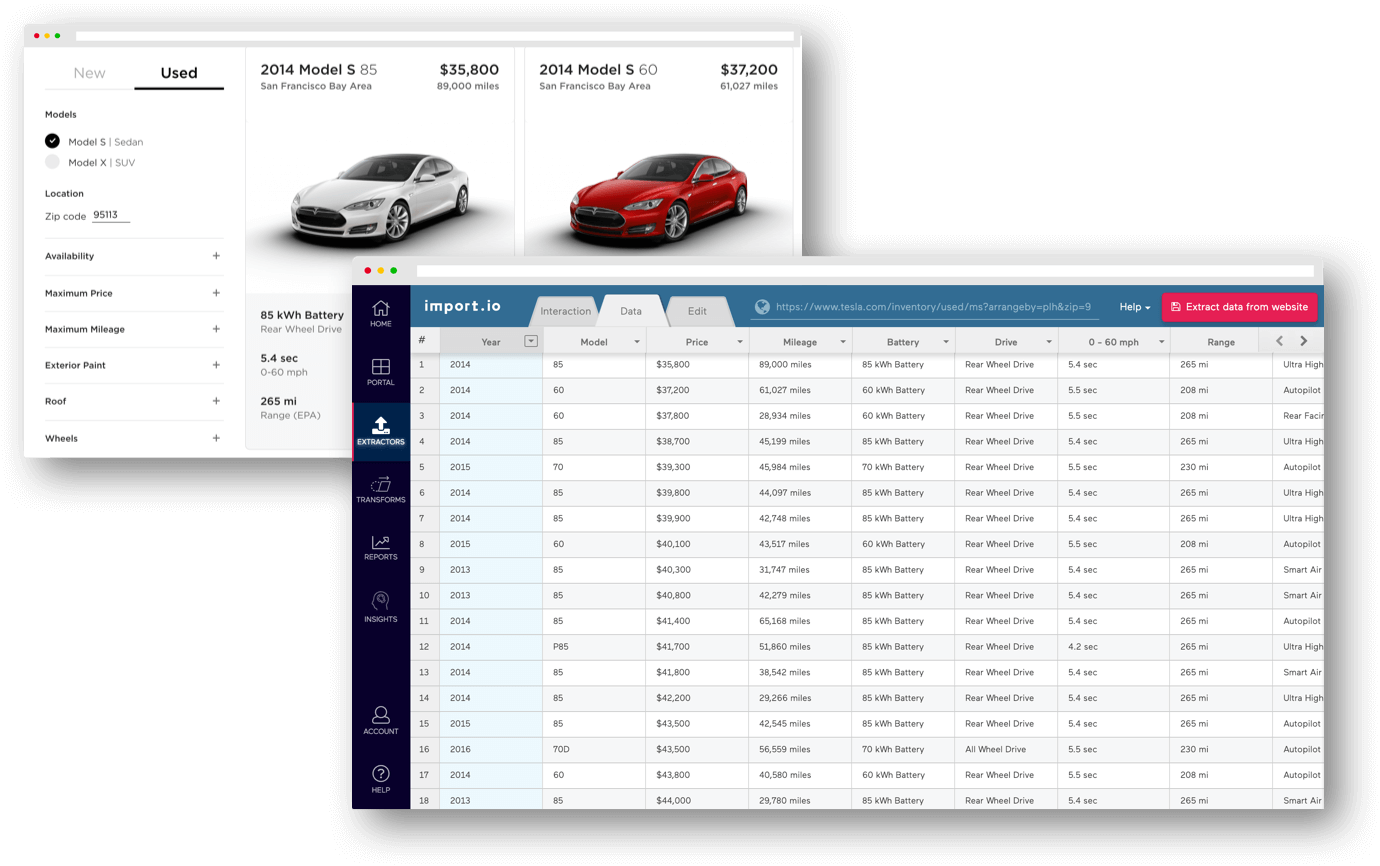The height and width of the screenshot is (866, 1380).
Task: Expand the Maximum Mileage filter
Action: [216, 329]
